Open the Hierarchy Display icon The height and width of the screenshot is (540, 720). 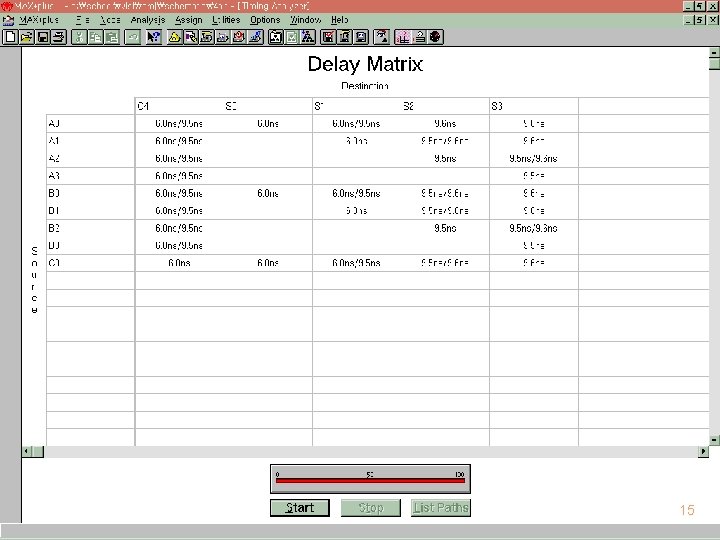point(174,37)
